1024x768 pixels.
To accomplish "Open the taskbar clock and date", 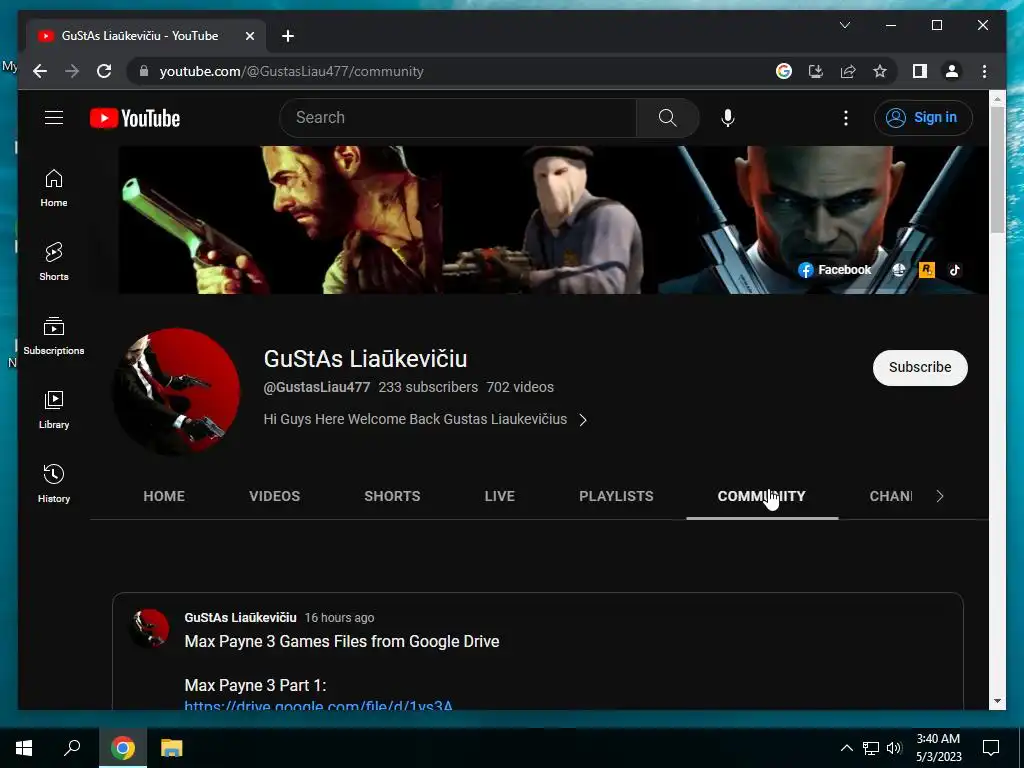I will pyautogui.click(x=938, y=748).
